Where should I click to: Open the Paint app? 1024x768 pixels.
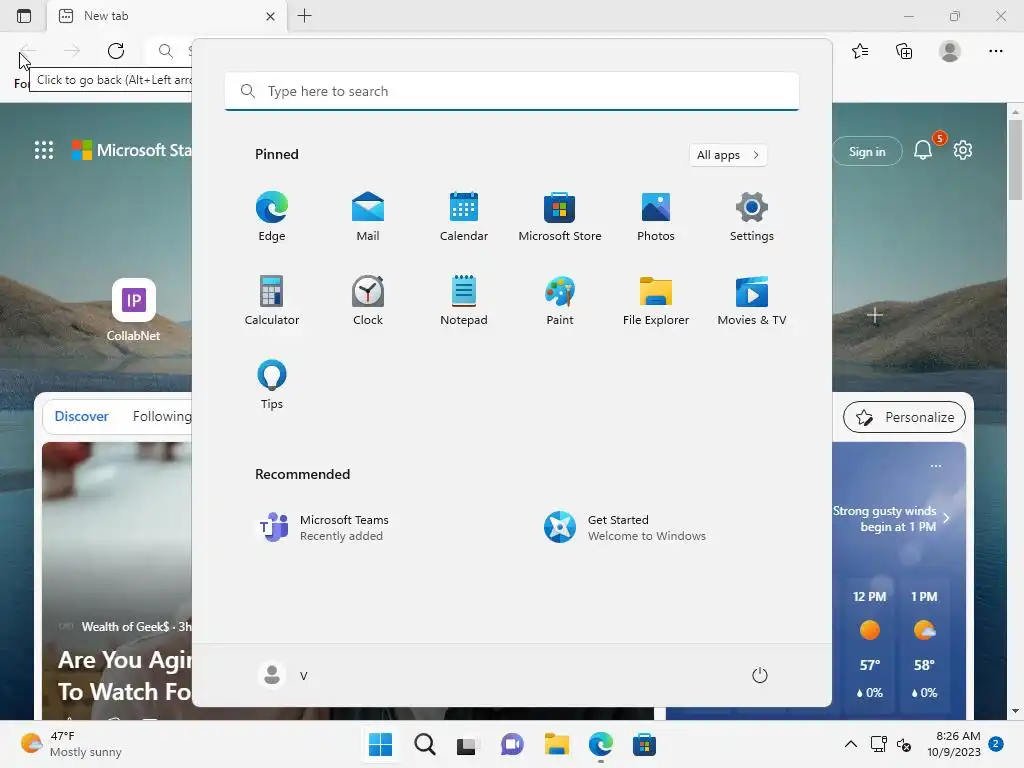click(560, 300)
